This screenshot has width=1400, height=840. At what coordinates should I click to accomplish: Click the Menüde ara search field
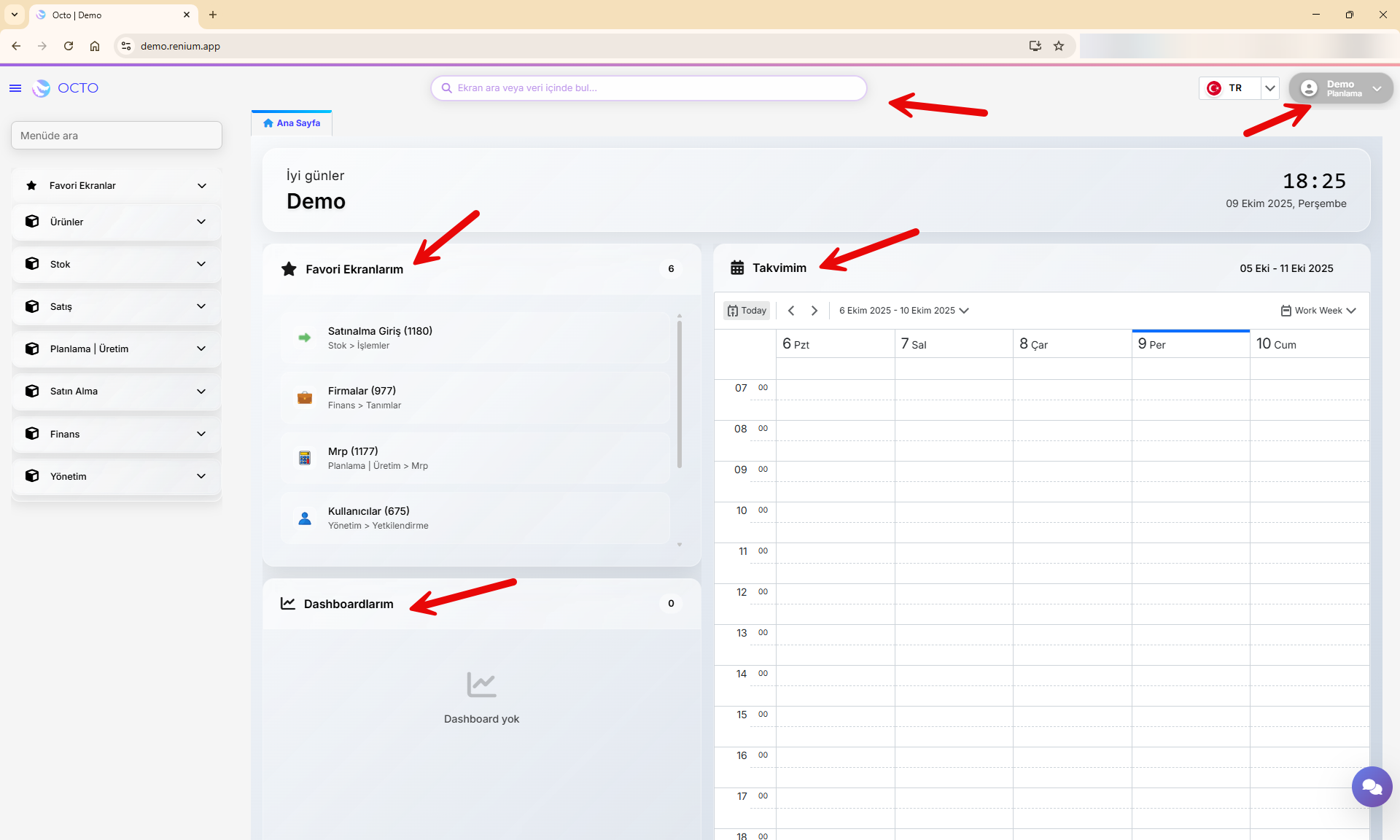tap(117, 136)
